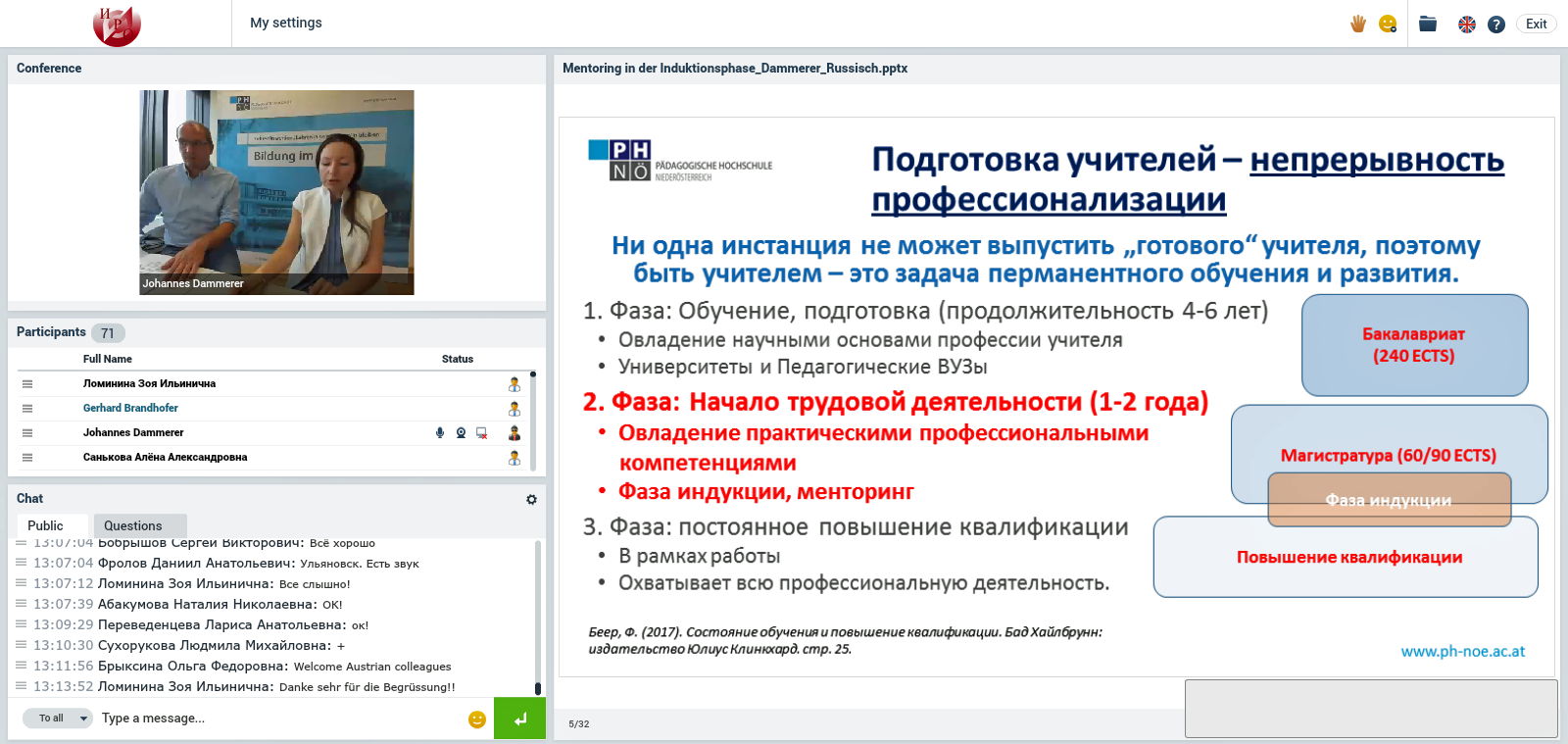Screen dimensions: 1568x744
Task: Open row menu for Gerhard Brandhofer
Action: click(27, 409)
